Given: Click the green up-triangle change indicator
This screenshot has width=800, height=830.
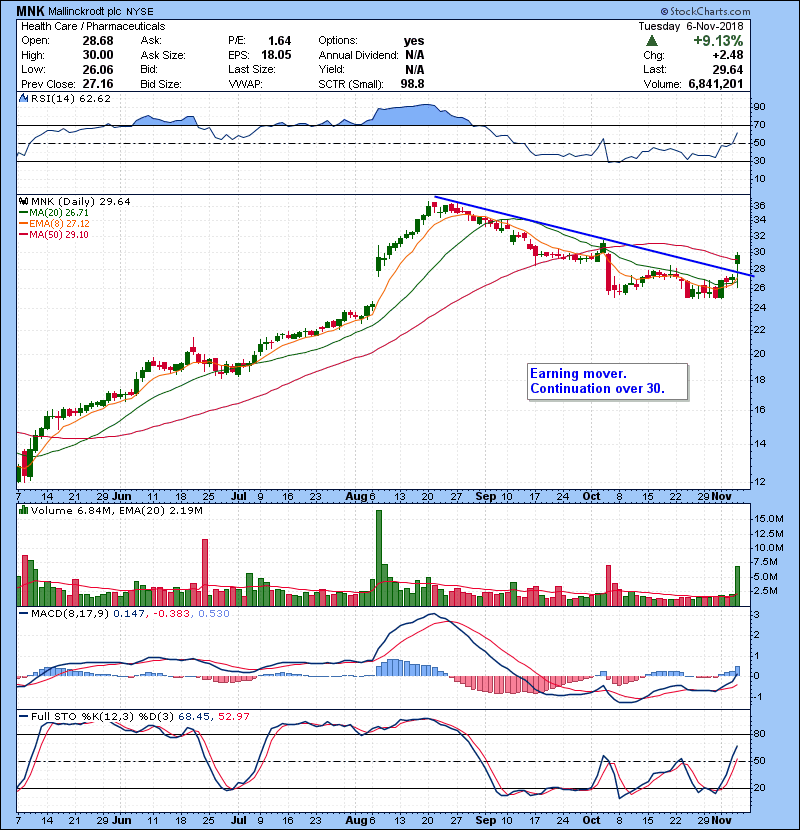Looking at the screenshot, I should click(x=652, y=40).
